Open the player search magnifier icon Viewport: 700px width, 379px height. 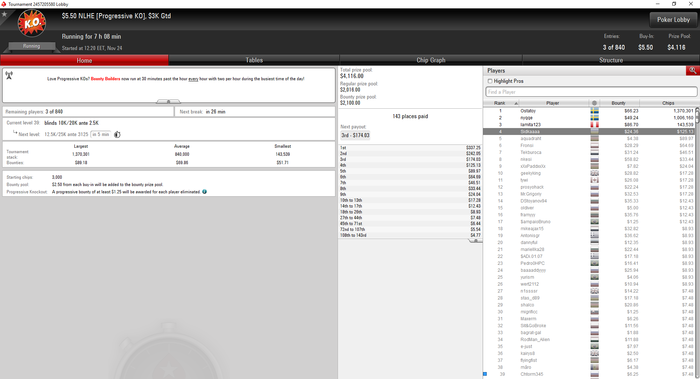coord(692,71)
